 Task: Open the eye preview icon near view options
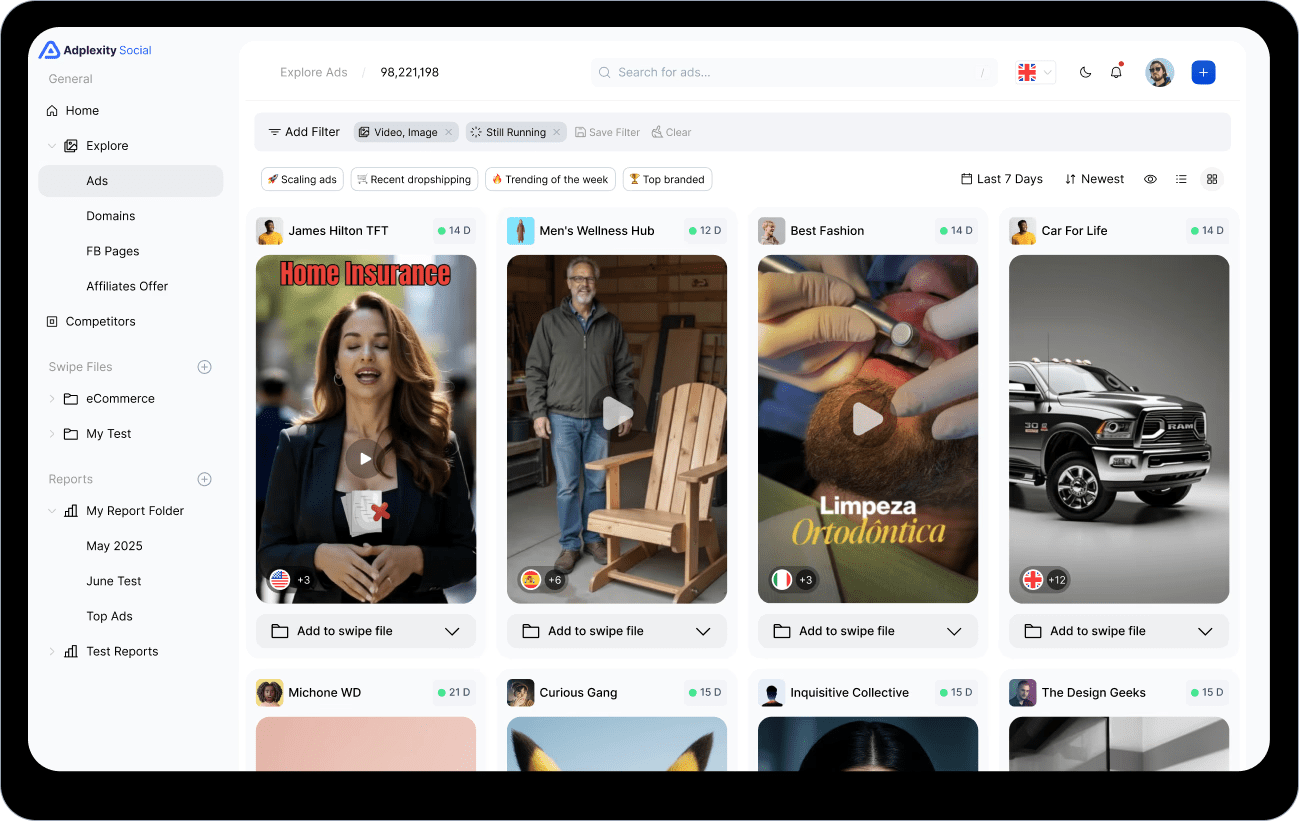pos(1150,178)
